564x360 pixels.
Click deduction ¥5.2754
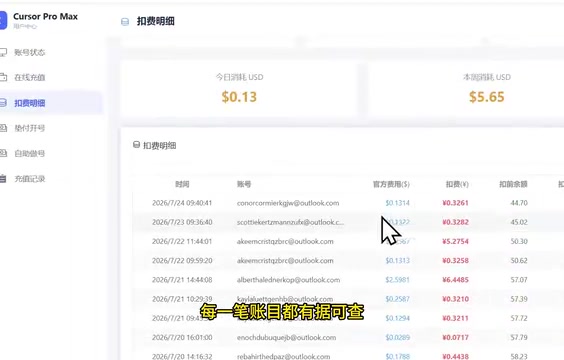point(455,241)
